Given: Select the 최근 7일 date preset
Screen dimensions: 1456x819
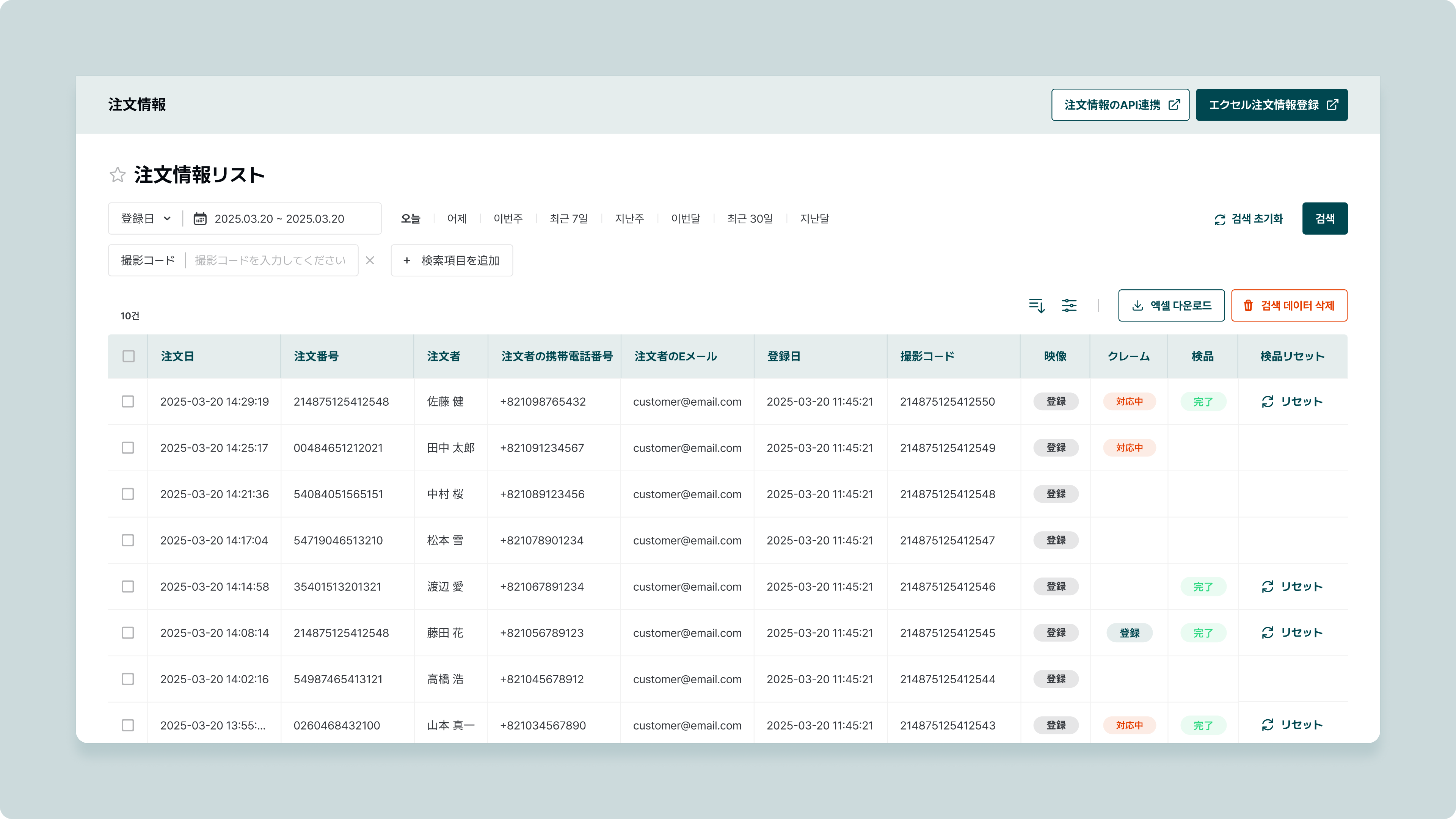Looking at the screenshot, I should click(569, 219).
